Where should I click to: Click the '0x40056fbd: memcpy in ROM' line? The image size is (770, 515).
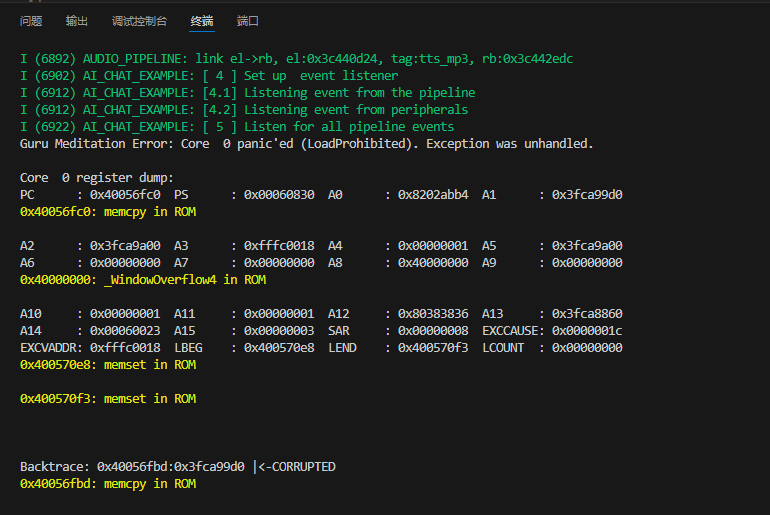[x=107, y=484]
